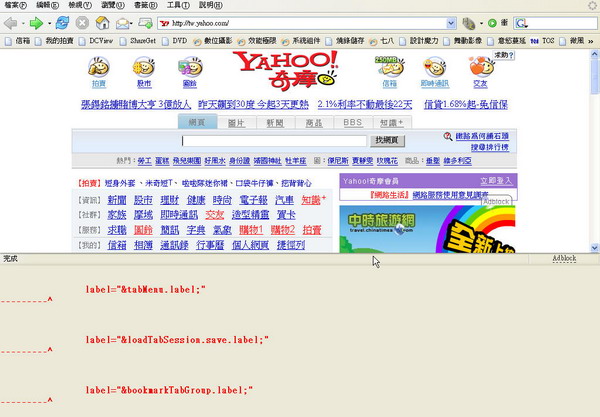The image size is (600, 417).
Task: Open the 造型精靈 link
Action: tap(251, 215)
